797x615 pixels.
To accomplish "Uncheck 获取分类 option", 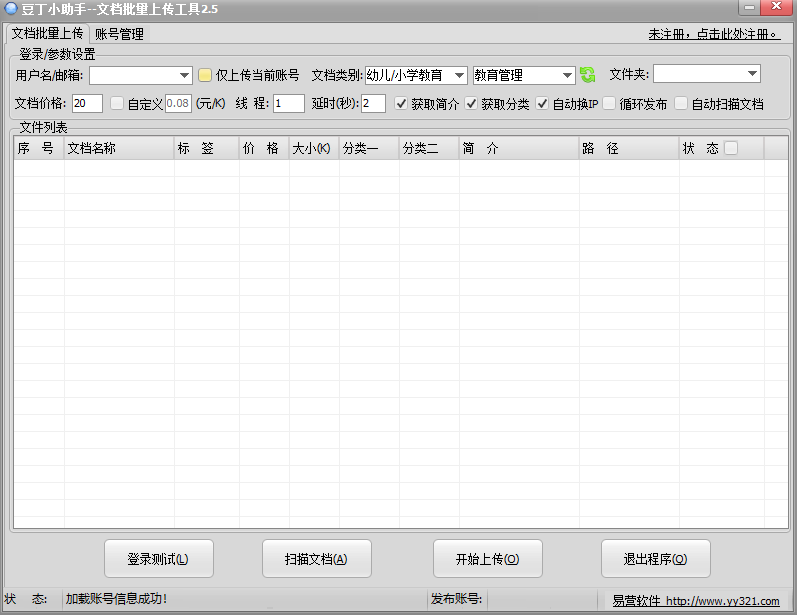I will [471, 104].
